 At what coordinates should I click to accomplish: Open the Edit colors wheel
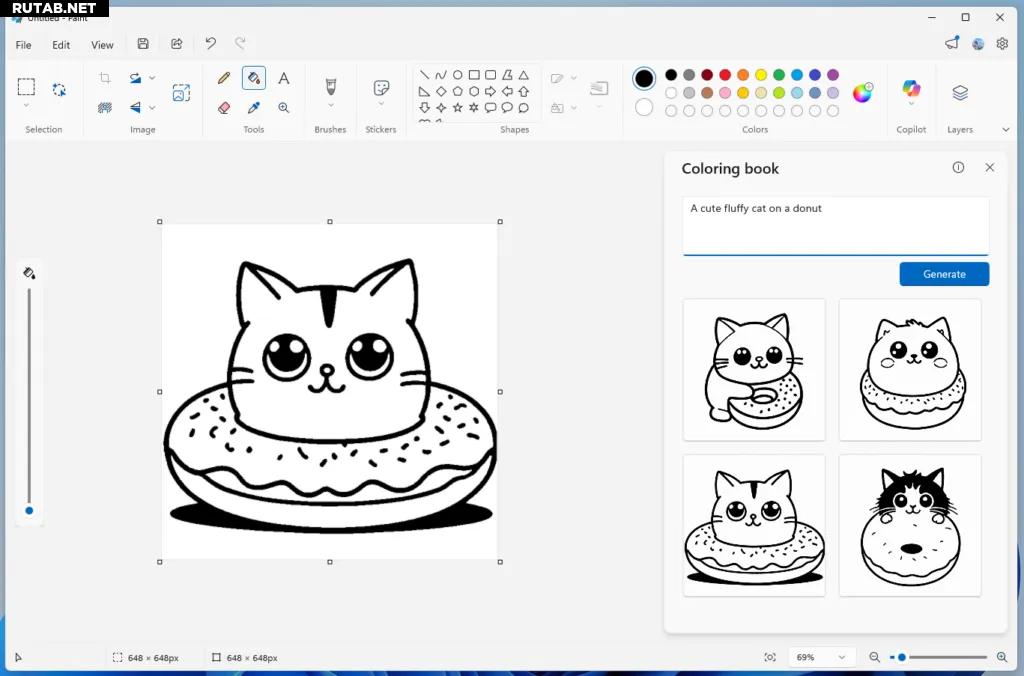coord(862,93)
